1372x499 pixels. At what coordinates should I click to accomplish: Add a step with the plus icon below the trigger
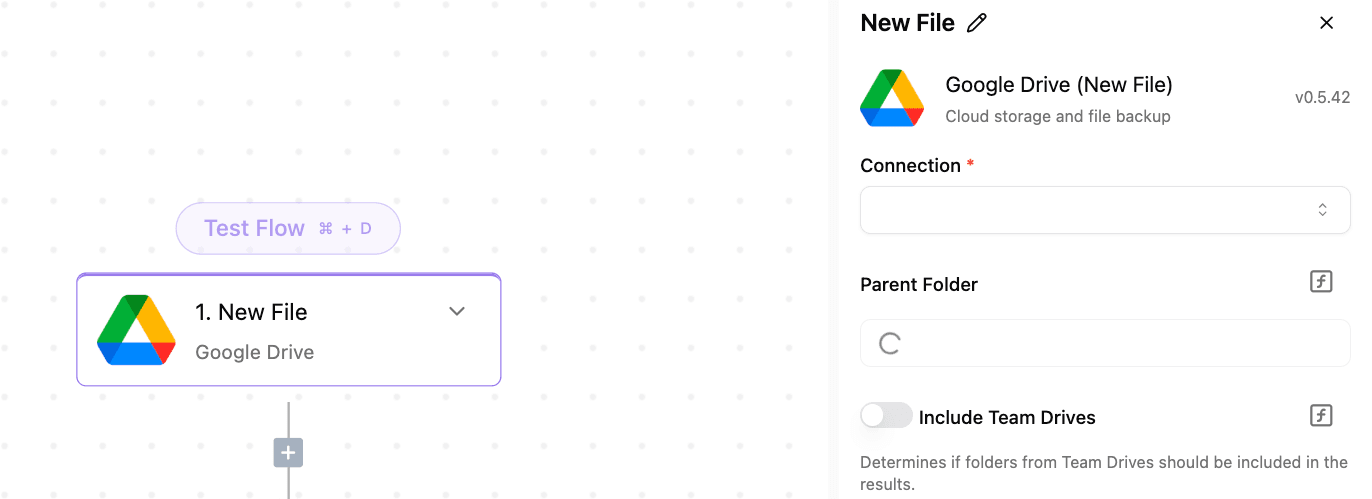[288, 453]
